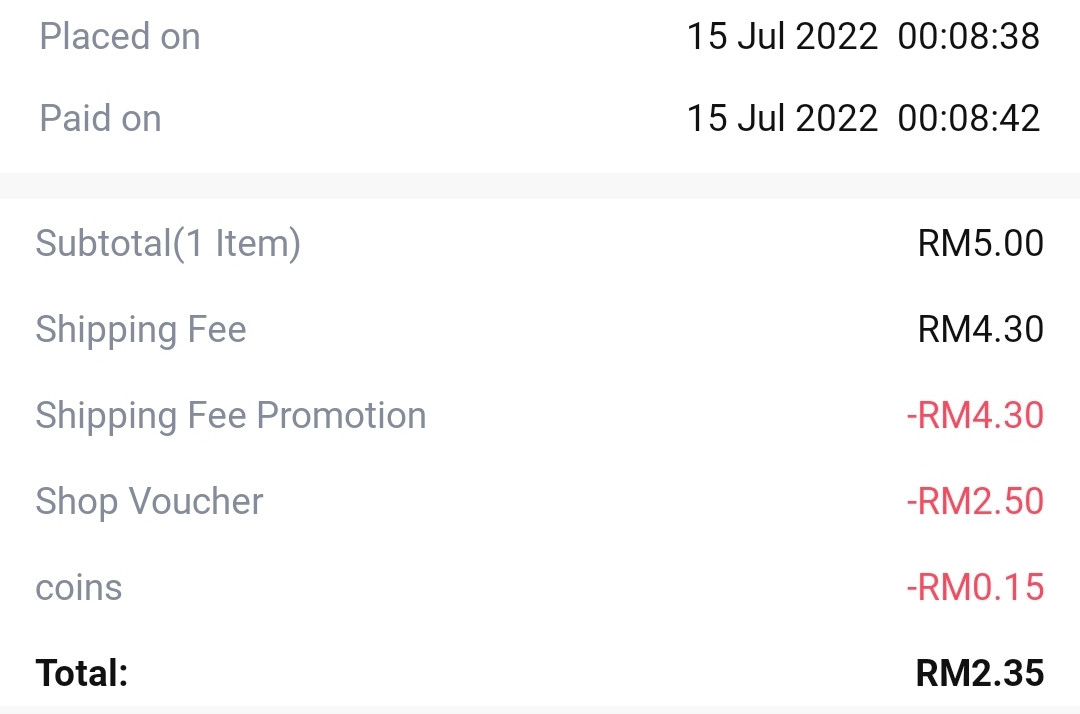Image resolution: width=1080 pixels, height=714 pixels.
Task: Click the red -RM4.30 promotion discount
Action: pyautogui.click(x=975, y=415)
